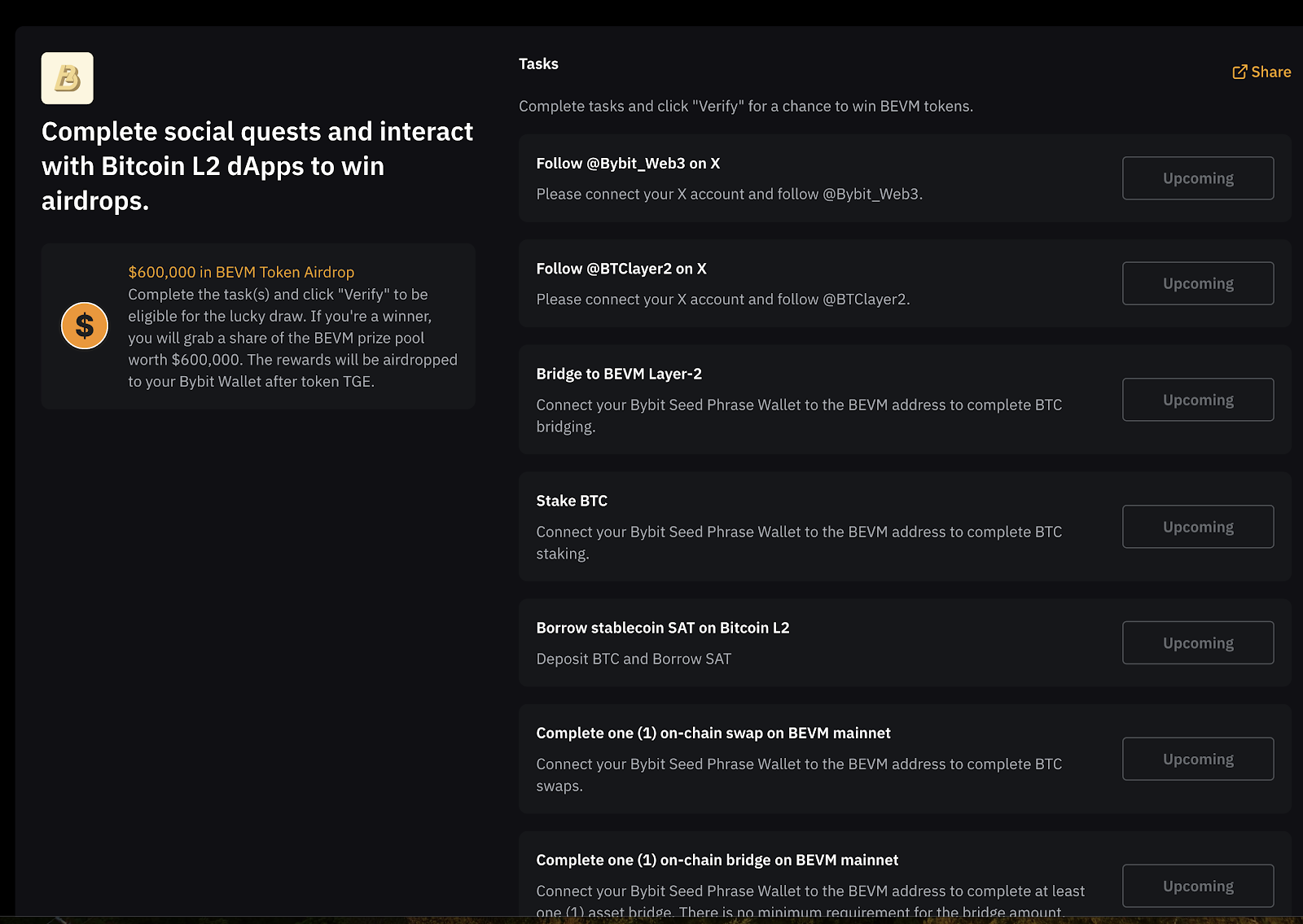1303x924 pixels.
Task: Click 'Deposit BTC and Borrow SAT' description
Action: pos(634,659)
